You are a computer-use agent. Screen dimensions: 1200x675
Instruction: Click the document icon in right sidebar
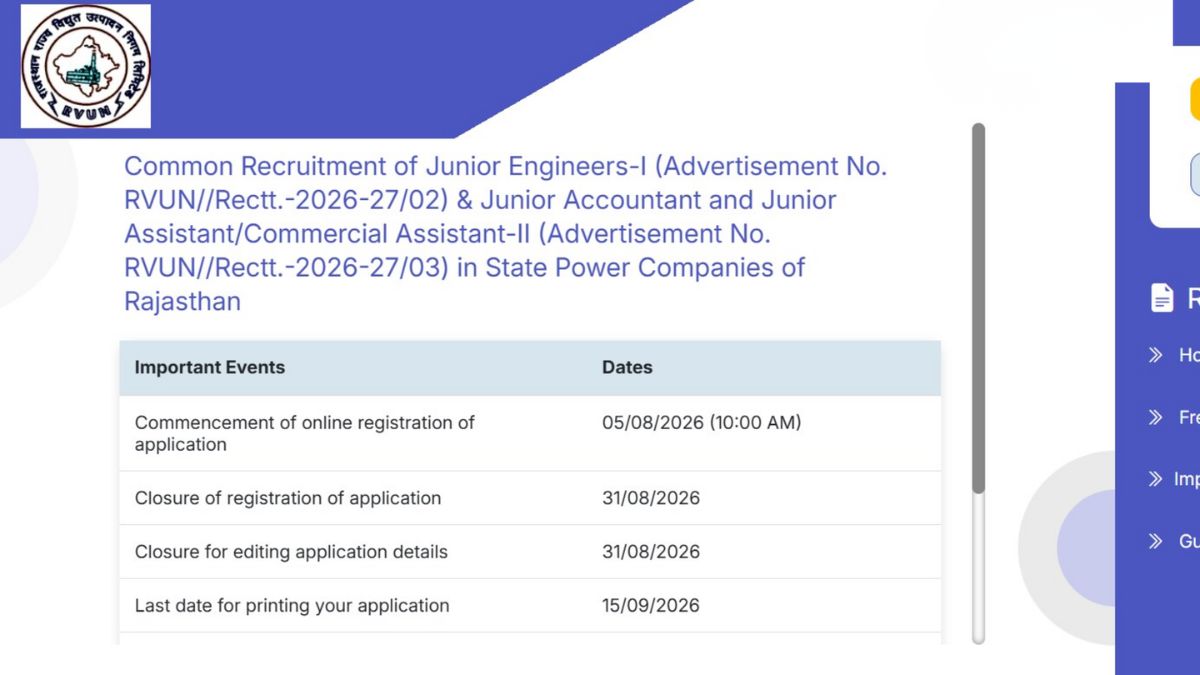point(1161,297)
